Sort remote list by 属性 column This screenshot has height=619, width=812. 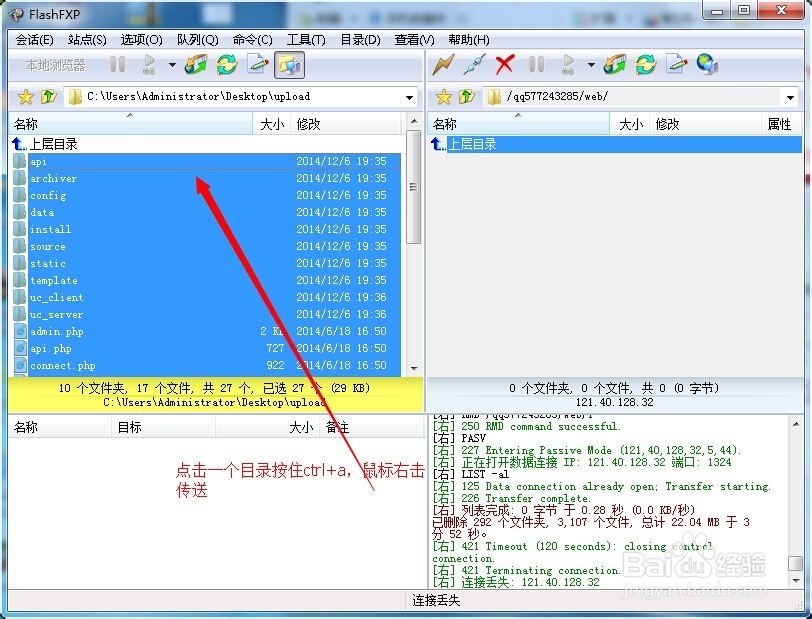tap(779, 124)
